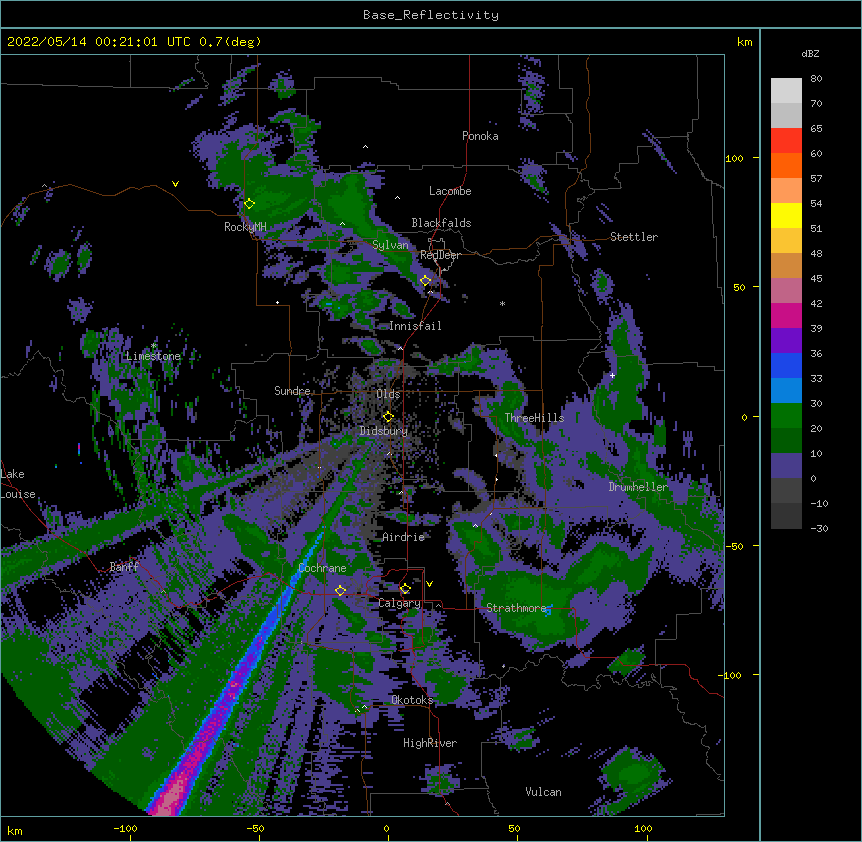Click the Lake Louise label

pyautogui.click(x=18, y=484)
